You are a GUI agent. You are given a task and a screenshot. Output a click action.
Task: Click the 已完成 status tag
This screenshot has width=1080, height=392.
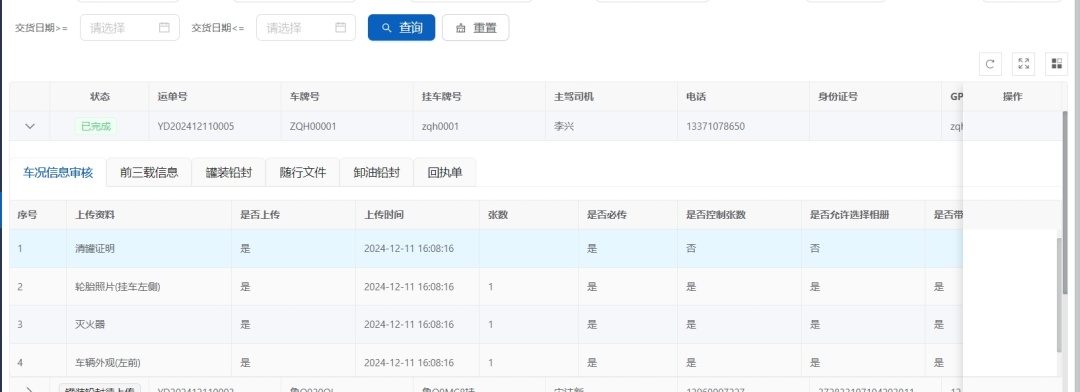[x=96, y=127]
